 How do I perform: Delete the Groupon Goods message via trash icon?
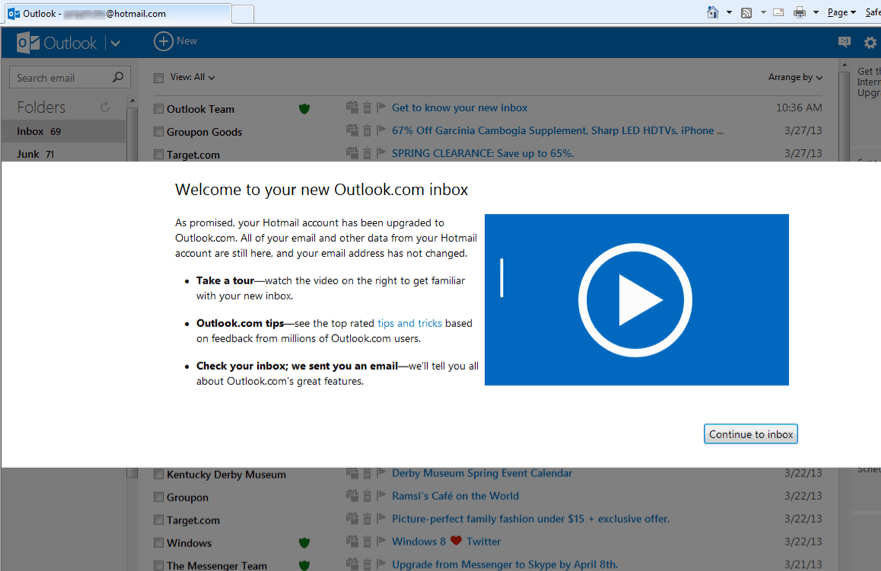click(367, 130)
